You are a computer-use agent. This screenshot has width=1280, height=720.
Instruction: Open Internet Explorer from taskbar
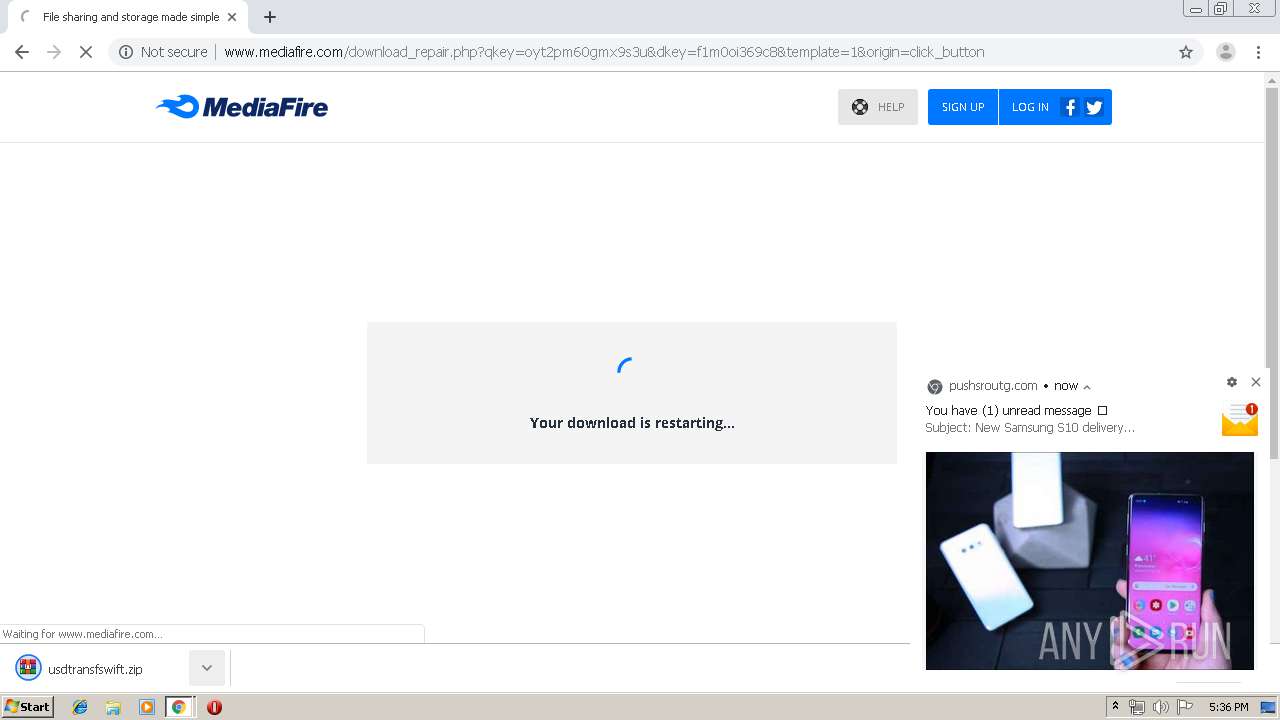(80, 707)
